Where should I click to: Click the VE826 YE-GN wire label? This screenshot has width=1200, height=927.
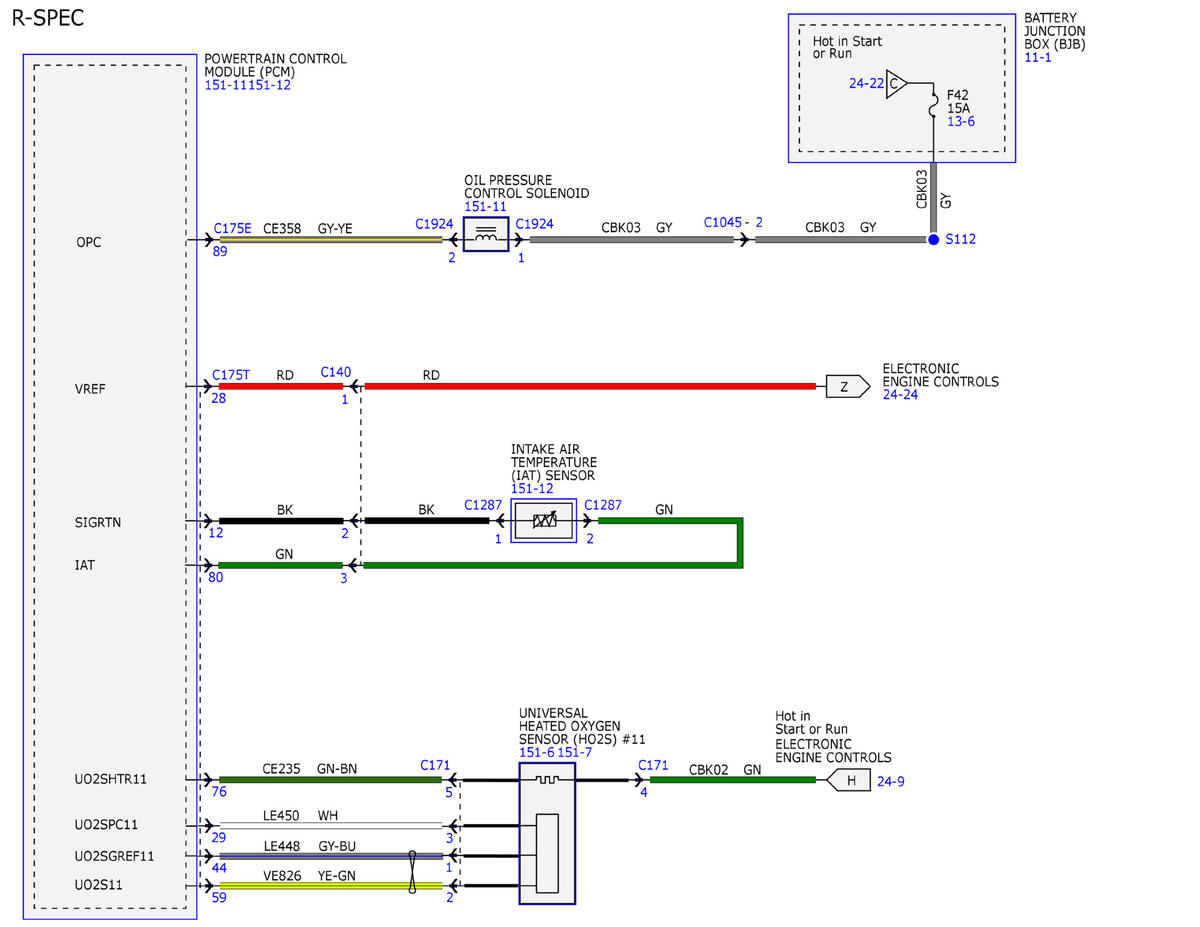[x=309, y=875]
